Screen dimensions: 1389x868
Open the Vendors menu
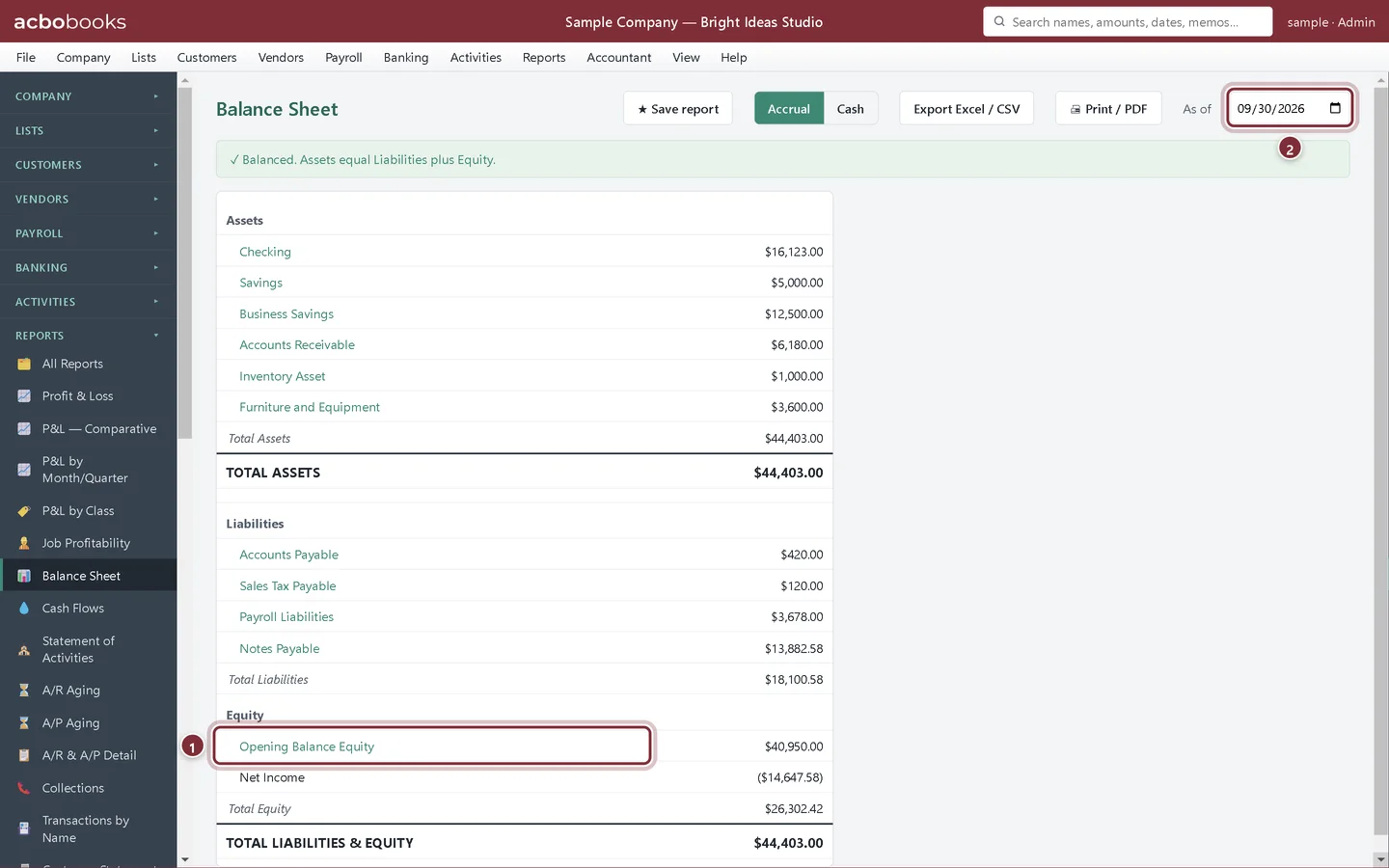tap(281, 58)
